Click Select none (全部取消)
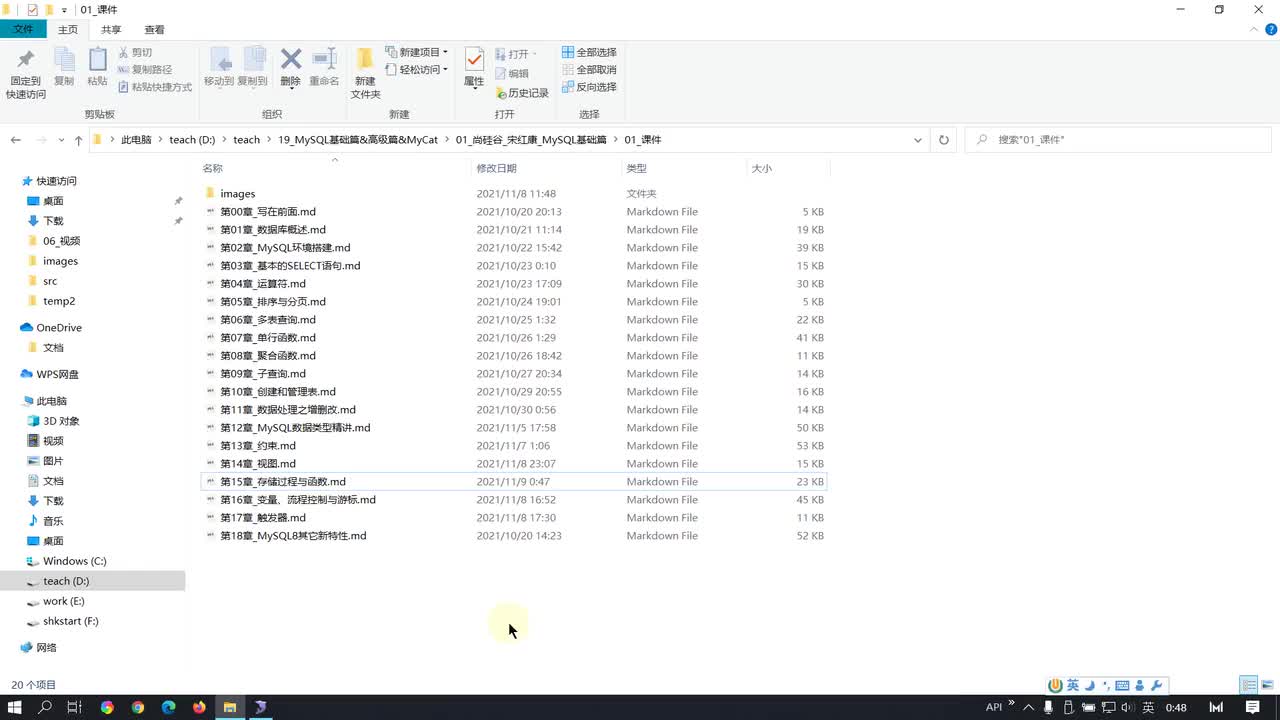The height and width of the screenshot is (720, 1280). pyautogui.click(x=589, y=70)
